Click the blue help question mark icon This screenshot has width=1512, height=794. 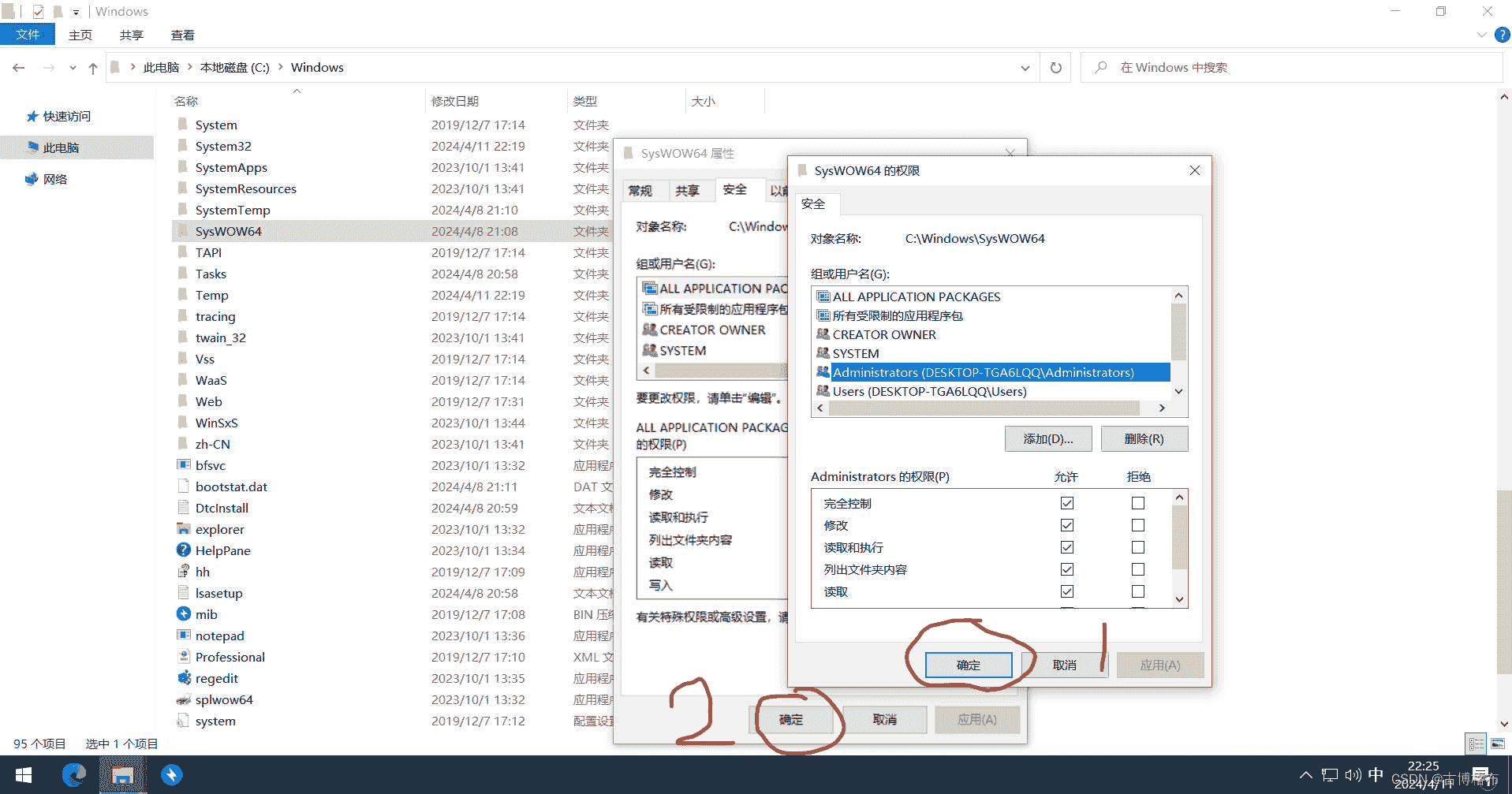click(x=1502, y=35)
